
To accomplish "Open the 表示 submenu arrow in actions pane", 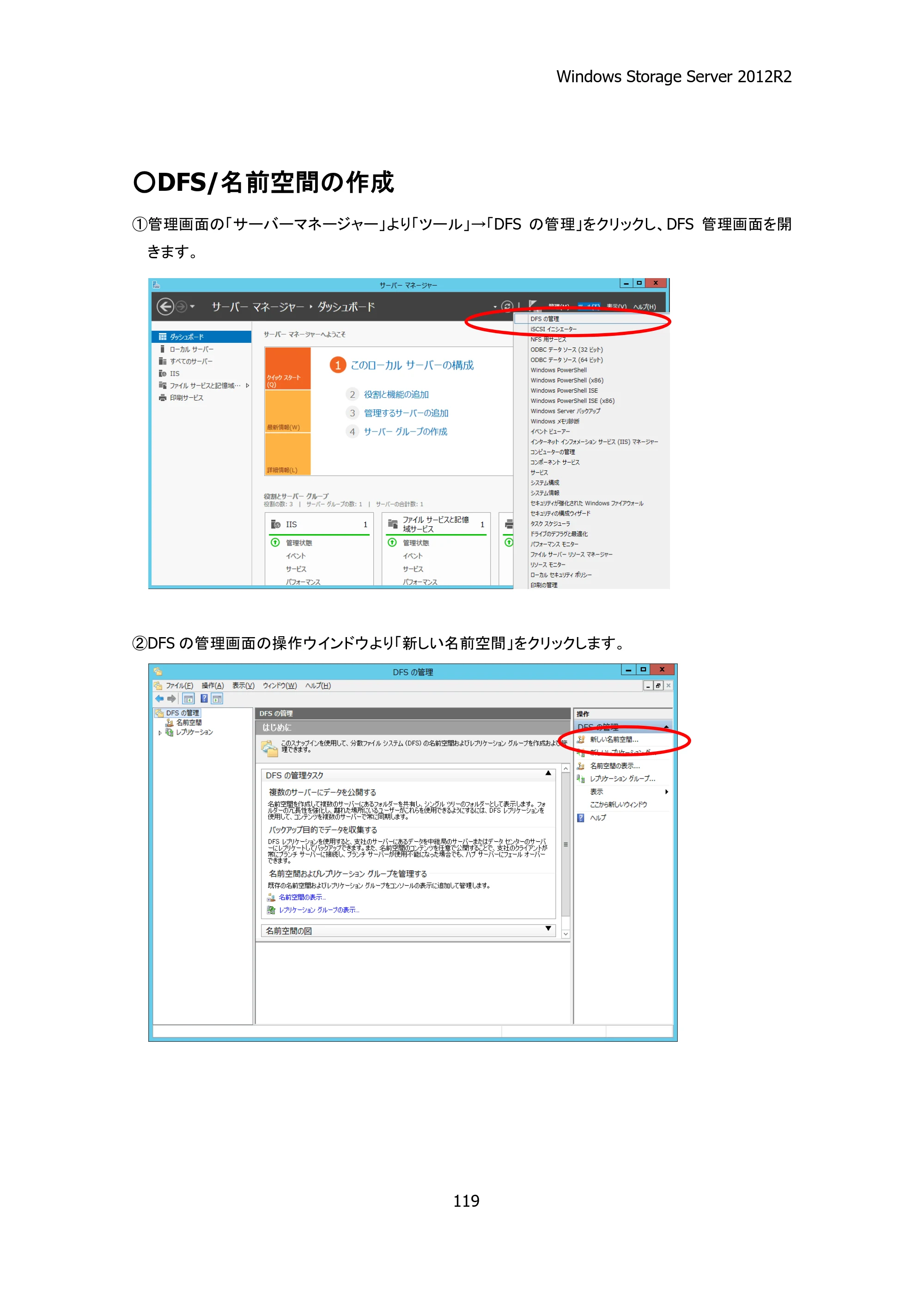I will tap(666, 792).
